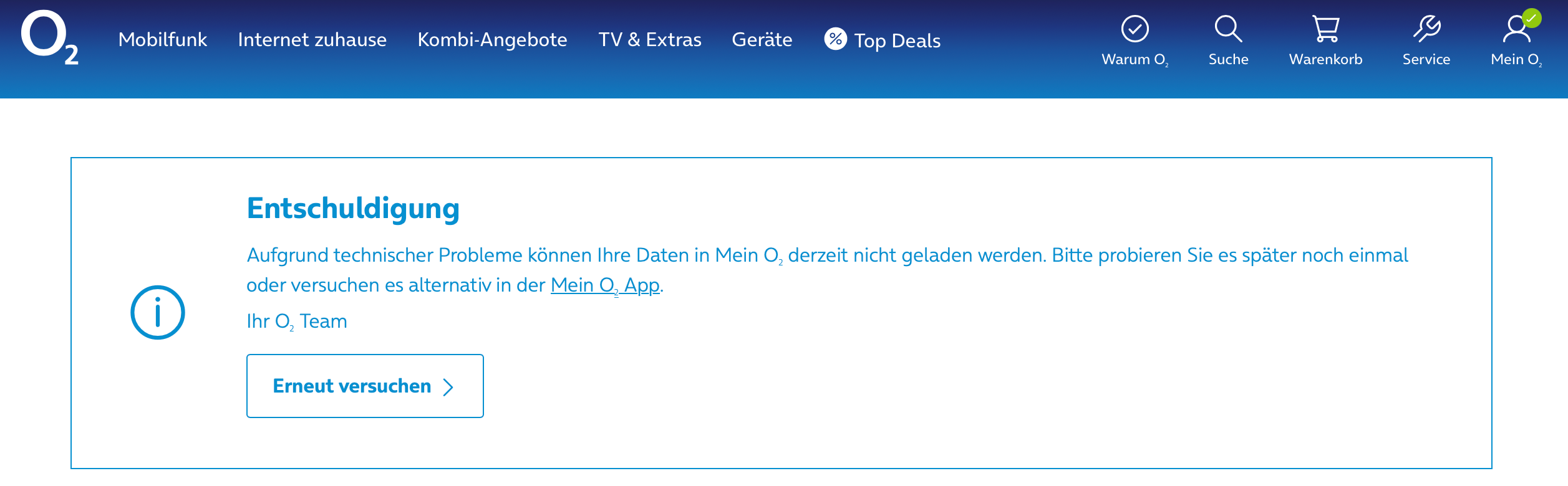Open the TV & Extras menu
Image resolution: width=1568 pixels, height=486 pixels.
click(x=649, y=40)
